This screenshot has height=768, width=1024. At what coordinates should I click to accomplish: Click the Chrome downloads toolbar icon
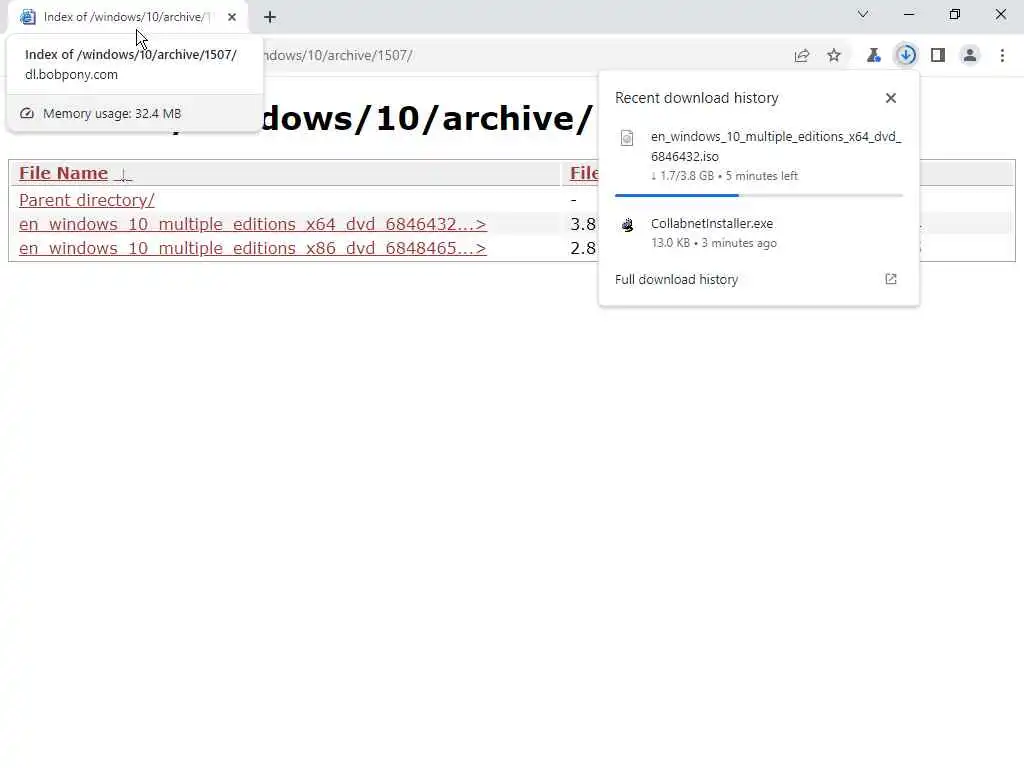click(x=906, y=55)
